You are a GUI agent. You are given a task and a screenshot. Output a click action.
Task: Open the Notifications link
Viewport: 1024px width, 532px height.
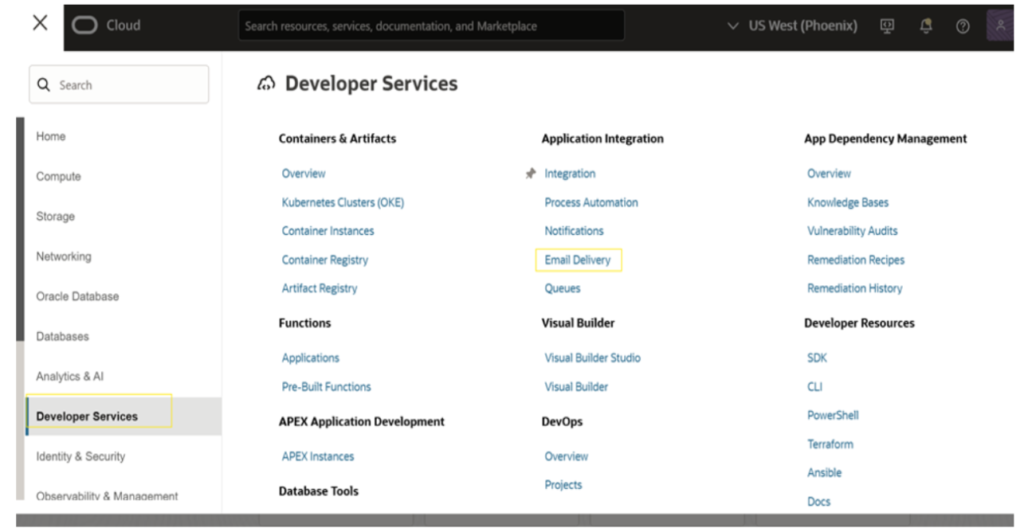574,231
